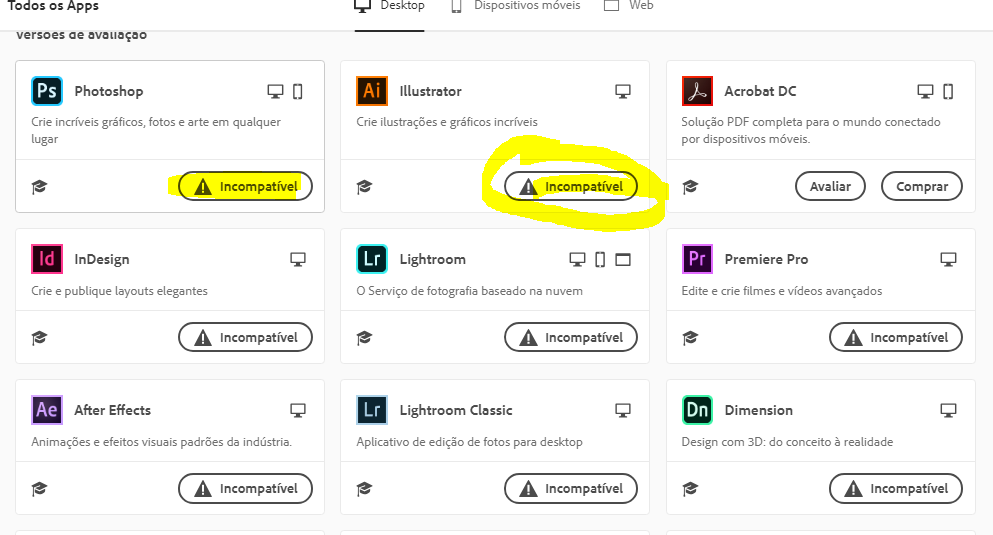Click graduation cap icon in Lightroom Classic card
Image resolution: width=993 pixels, height=535 pixels.
click(x=364, y=489)
